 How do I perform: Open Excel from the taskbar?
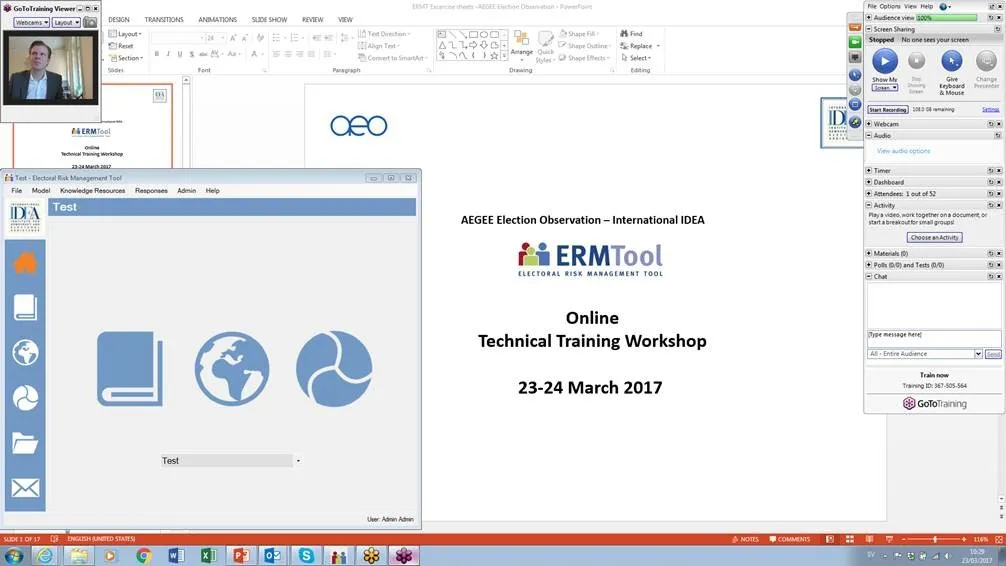tap(209, 555)
